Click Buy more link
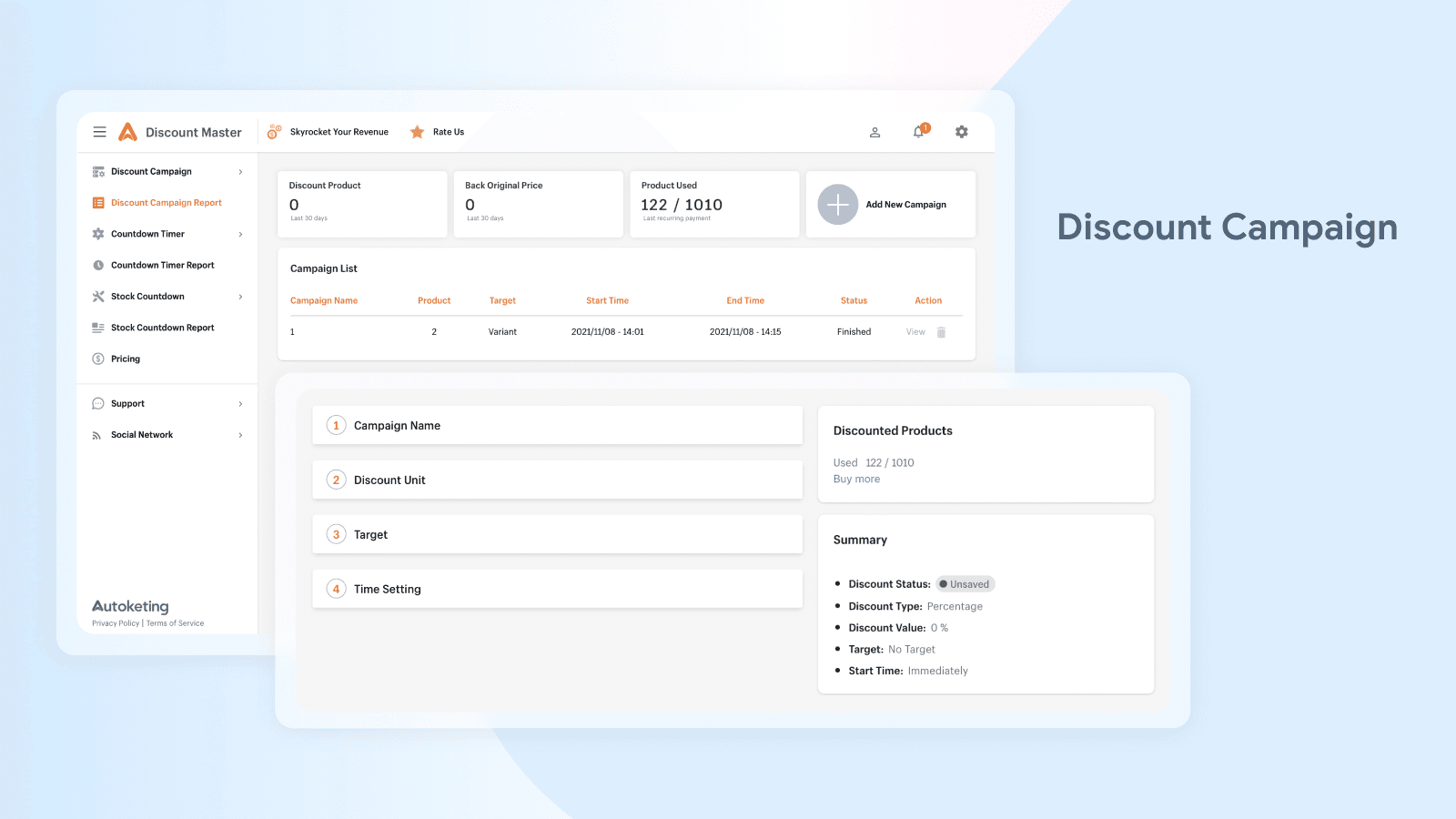1456x819 pixels. click(856, 479)
